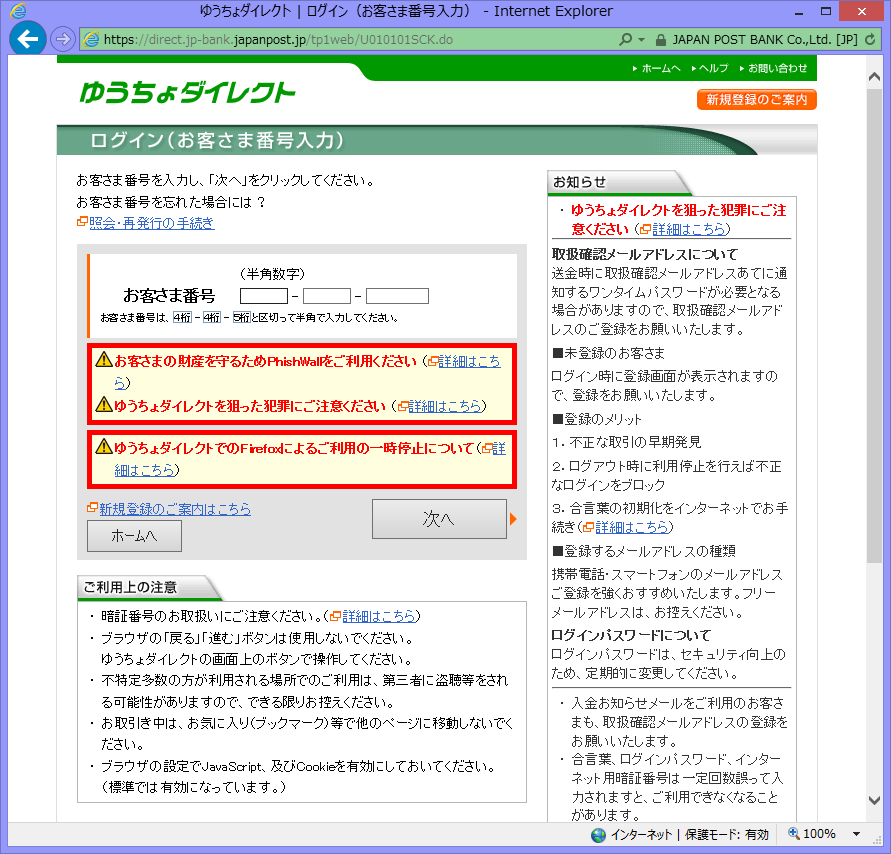Click the second 4-digit customer number field
Screen dimensions: 891x854
point(327,296)
